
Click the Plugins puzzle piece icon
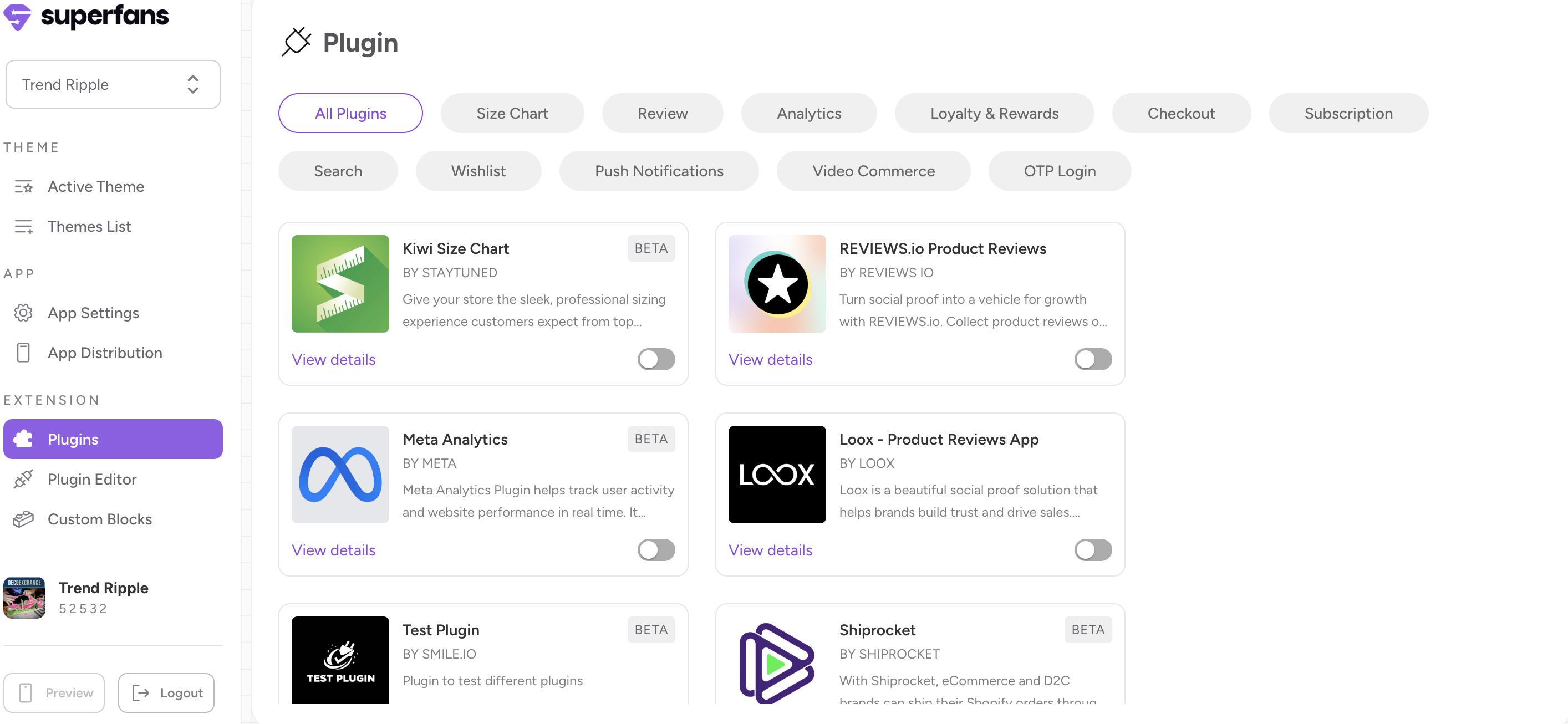click(x=23, y=439)
